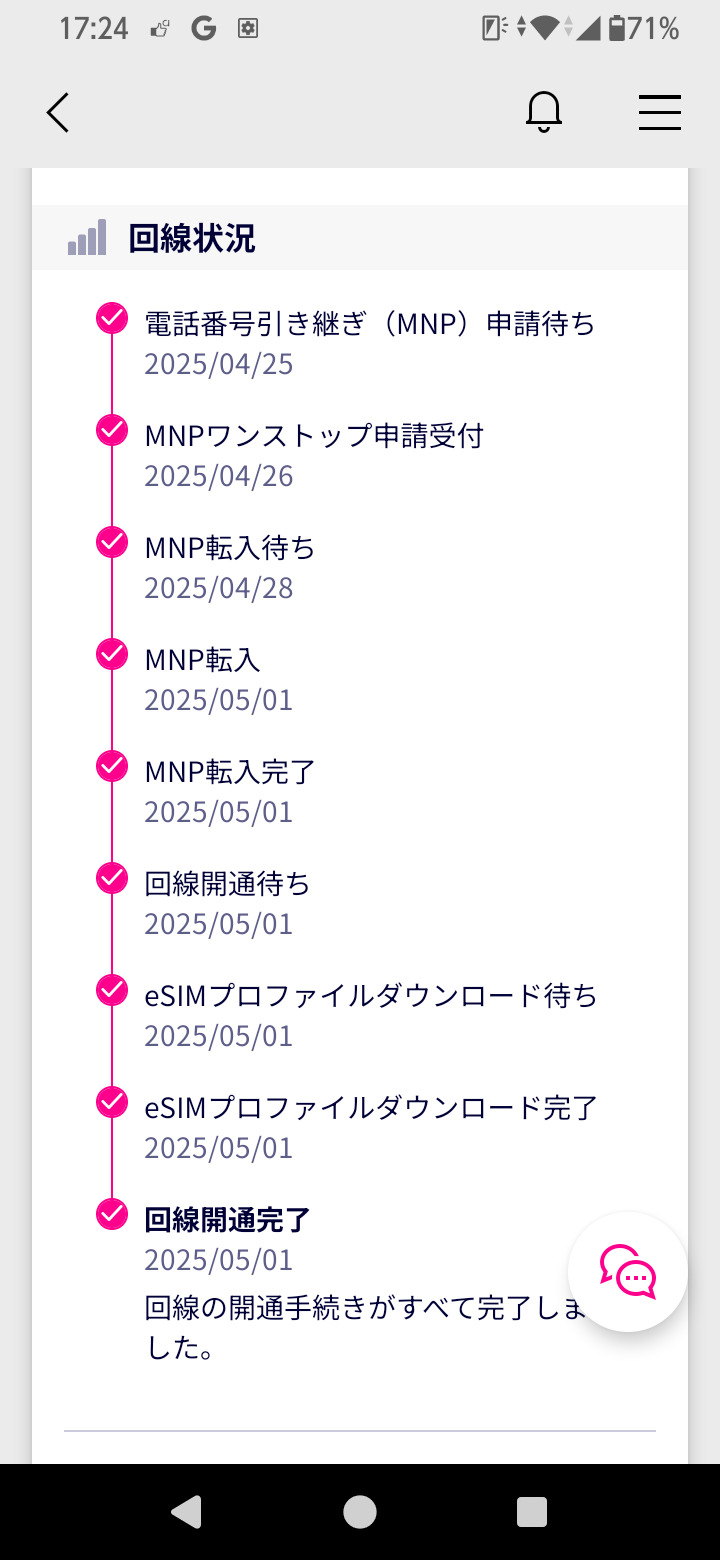Tap check mark beside MNPワンストップ申請受付

(x=112, y=431)
